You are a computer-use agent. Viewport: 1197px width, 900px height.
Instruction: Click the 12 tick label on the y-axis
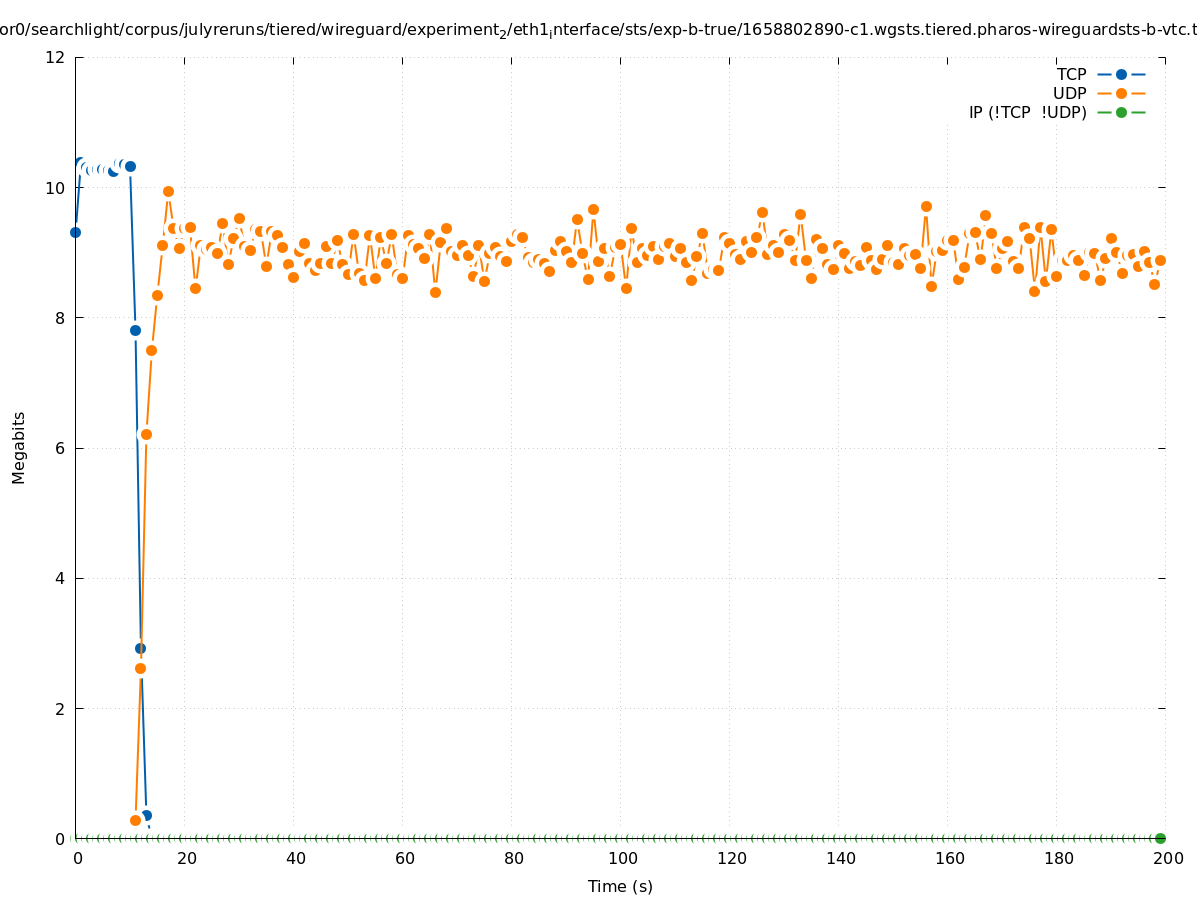point(56,57)
